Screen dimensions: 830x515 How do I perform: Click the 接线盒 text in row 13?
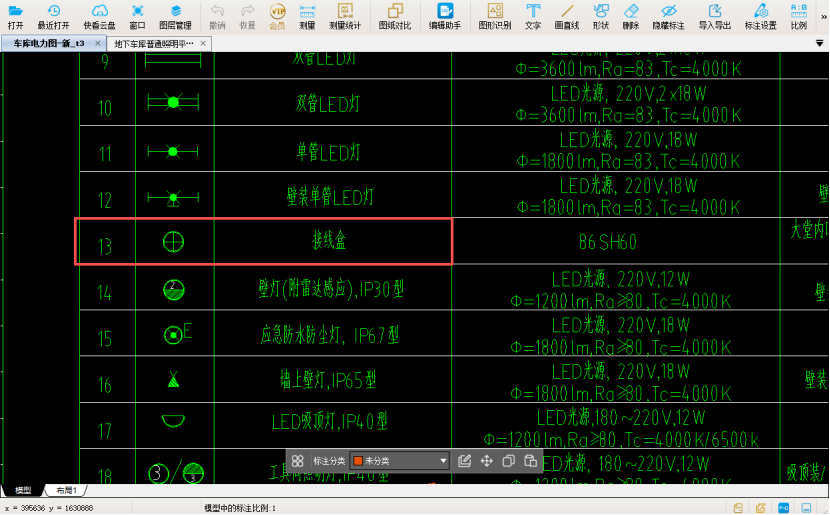pyautogui.click(x=329, y=241)
